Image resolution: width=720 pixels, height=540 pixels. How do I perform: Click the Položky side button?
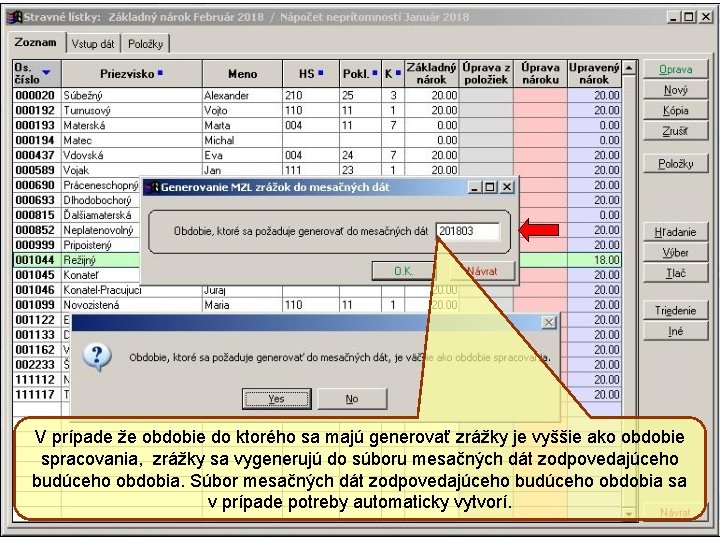pos(675,163)
